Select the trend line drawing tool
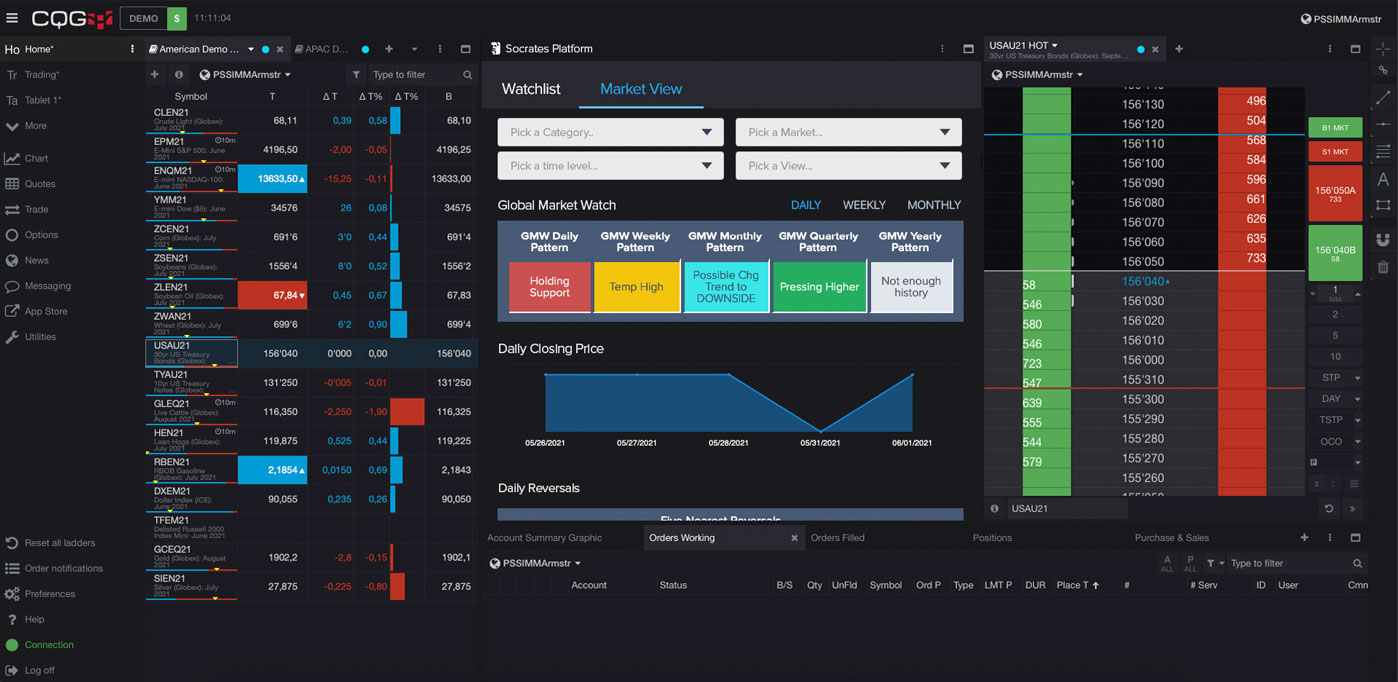 coord(1383,98)
